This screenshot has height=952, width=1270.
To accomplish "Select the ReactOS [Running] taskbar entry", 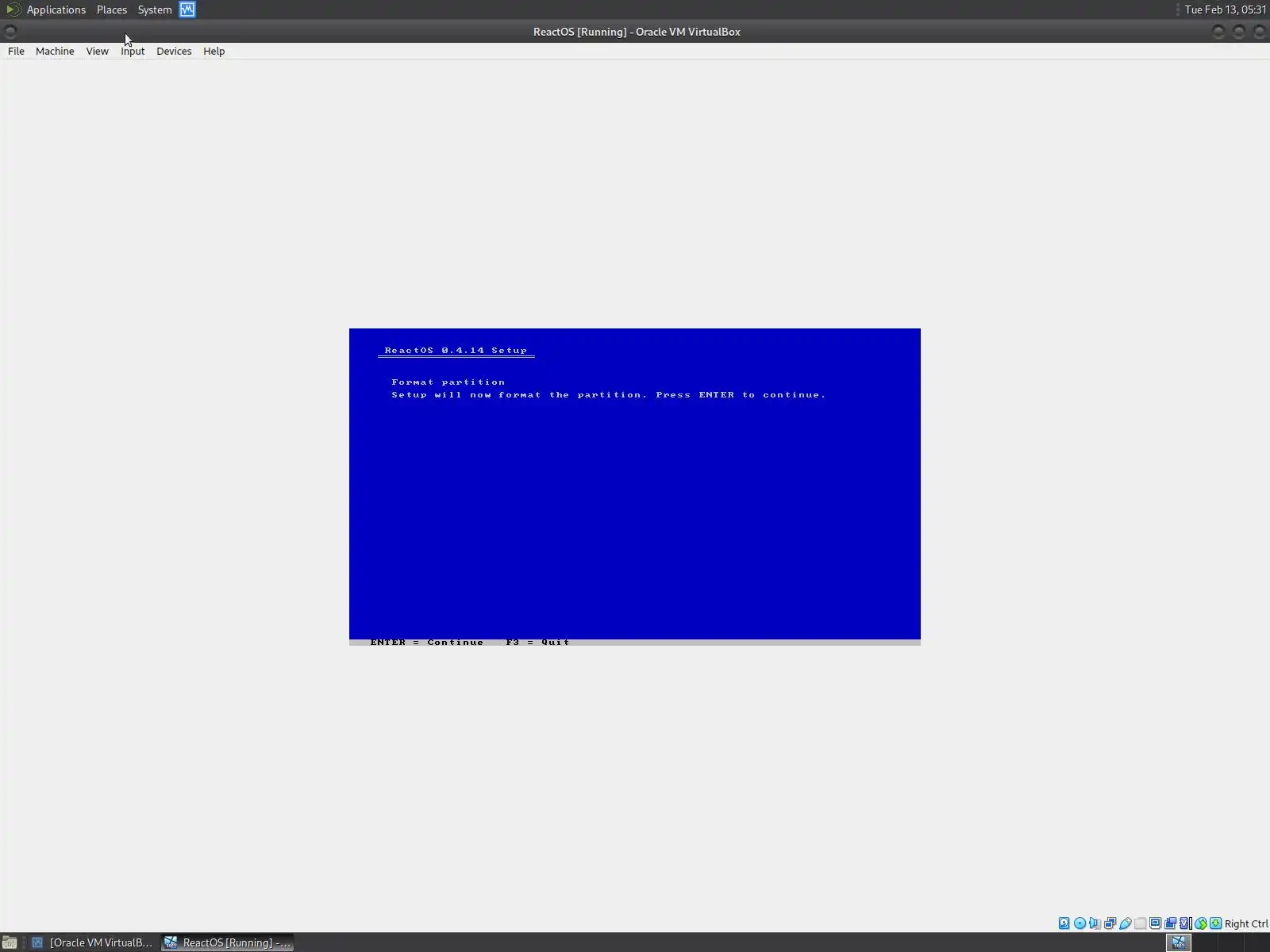I will coord(228,942).
